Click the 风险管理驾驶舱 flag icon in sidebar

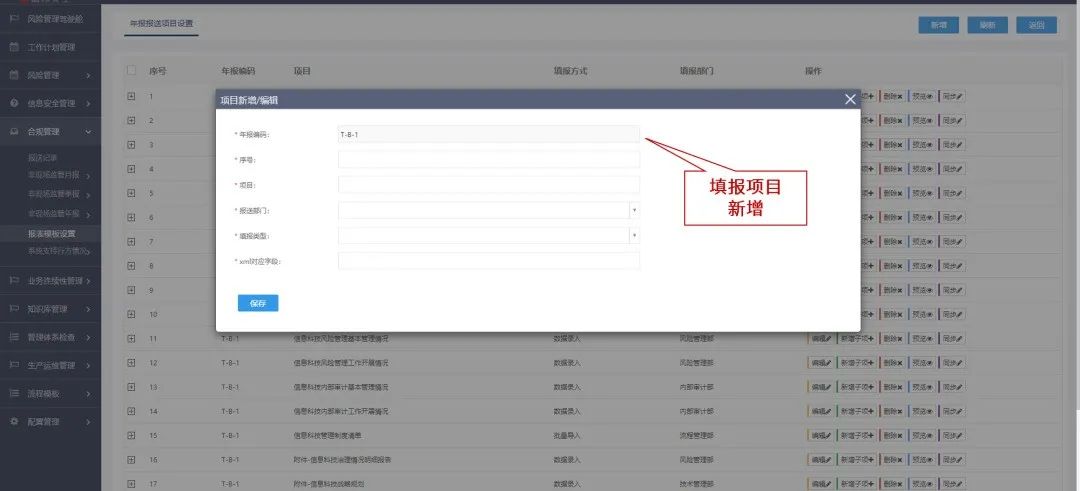coord(14,19)
